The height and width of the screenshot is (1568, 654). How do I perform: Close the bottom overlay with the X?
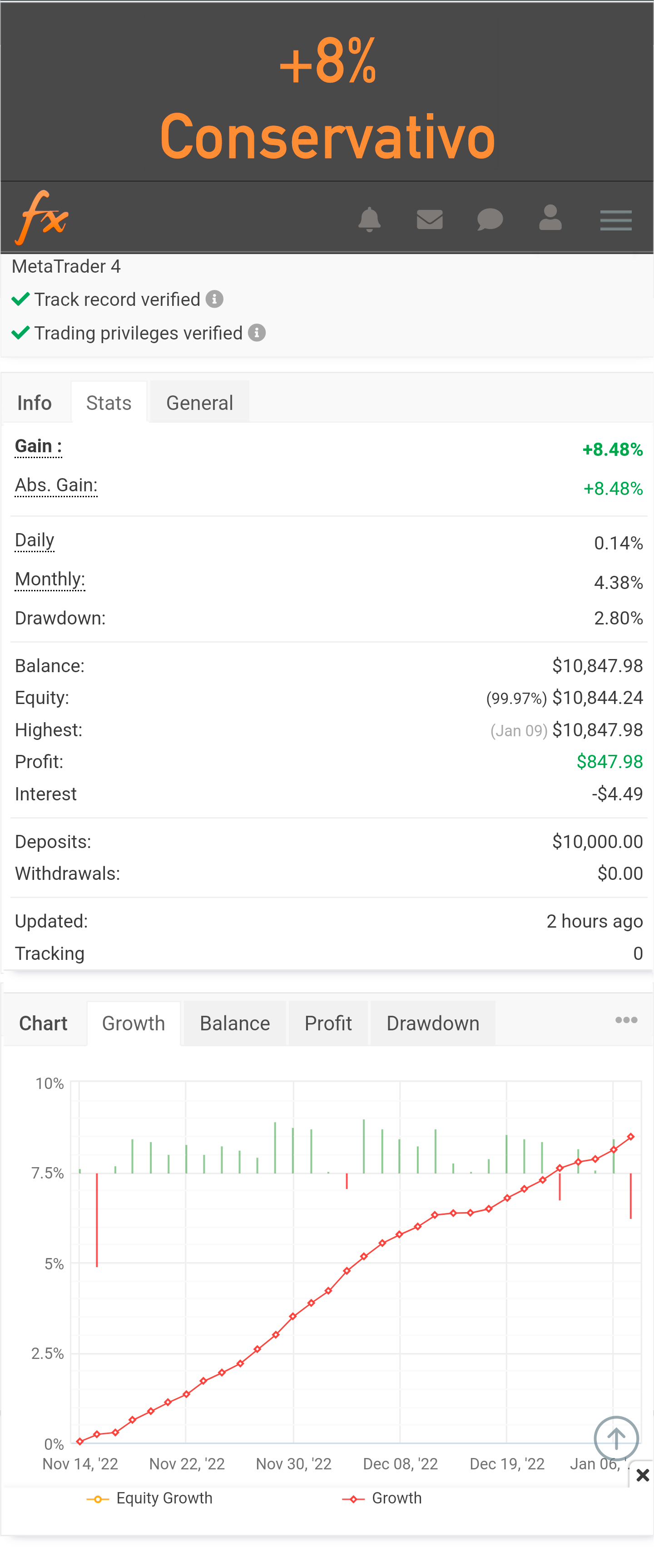[643, 1475]
